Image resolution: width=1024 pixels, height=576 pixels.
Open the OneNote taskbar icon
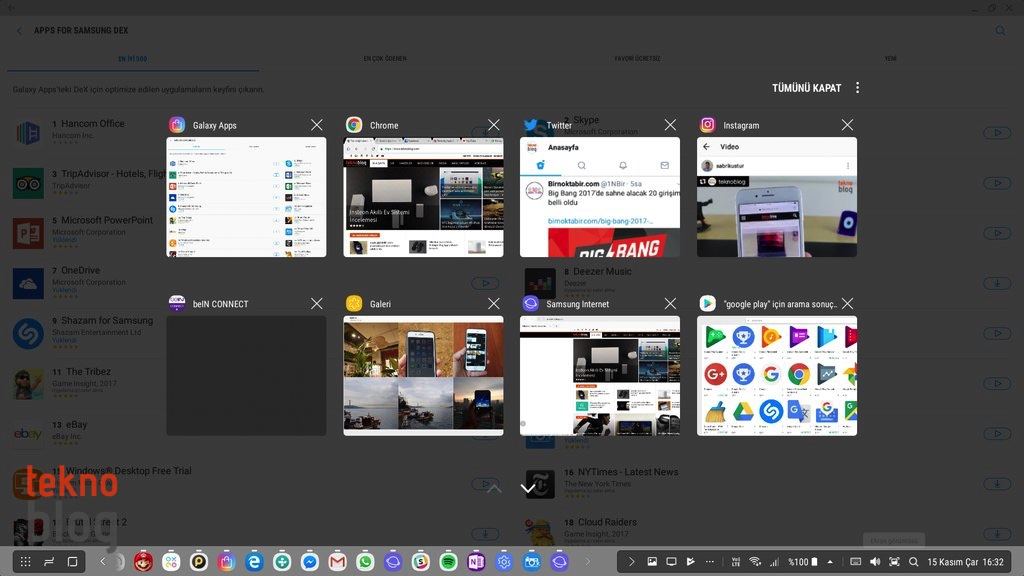(476, 562)
